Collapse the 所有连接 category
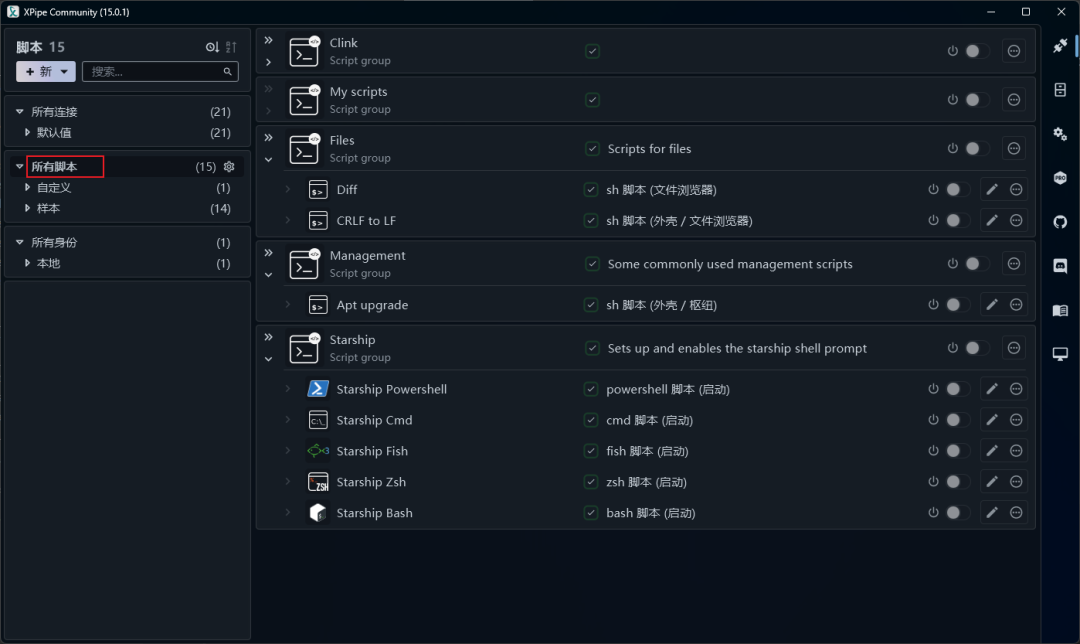Image resolution: width=1080 pixels, height=644 pixels. [19, 112]
